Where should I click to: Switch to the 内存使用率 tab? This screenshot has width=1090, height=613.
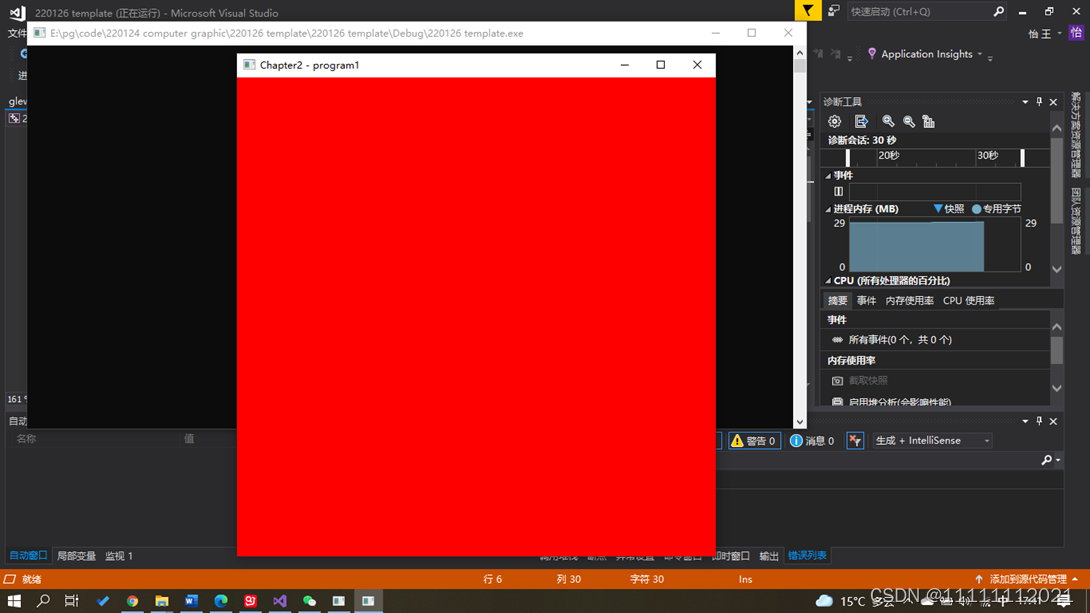(909, 301)
